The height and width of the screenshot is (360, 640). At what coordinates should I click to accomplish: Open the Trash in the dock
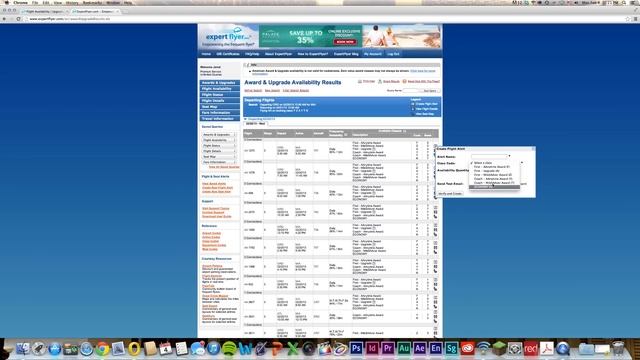618,349
